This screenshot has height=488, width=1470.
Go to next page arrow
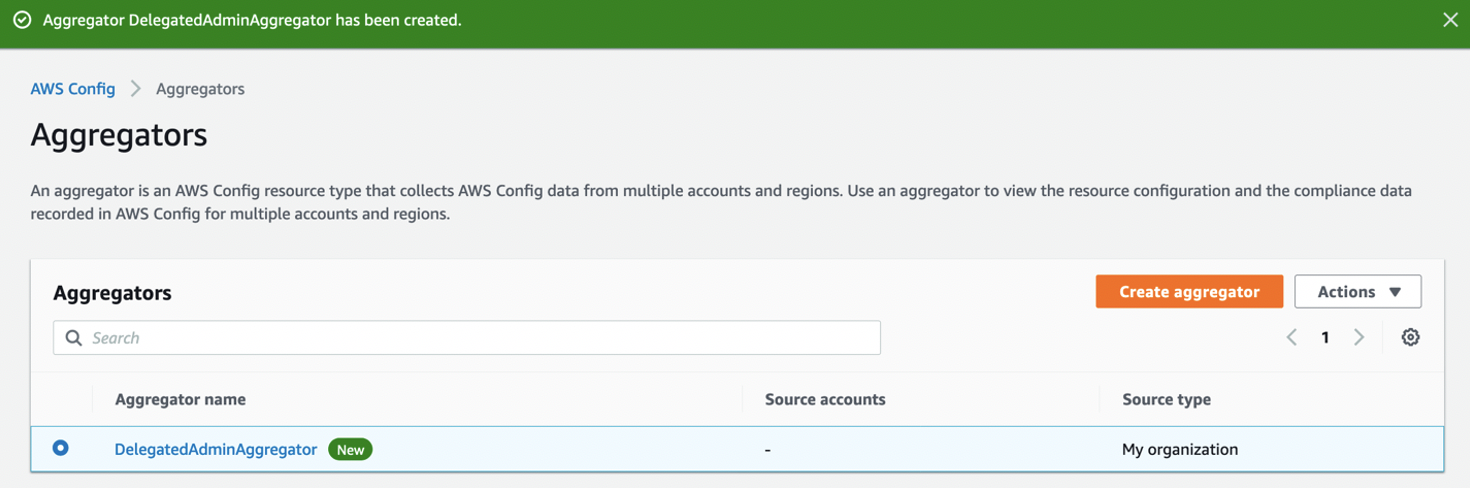(x=1359, y=337)
